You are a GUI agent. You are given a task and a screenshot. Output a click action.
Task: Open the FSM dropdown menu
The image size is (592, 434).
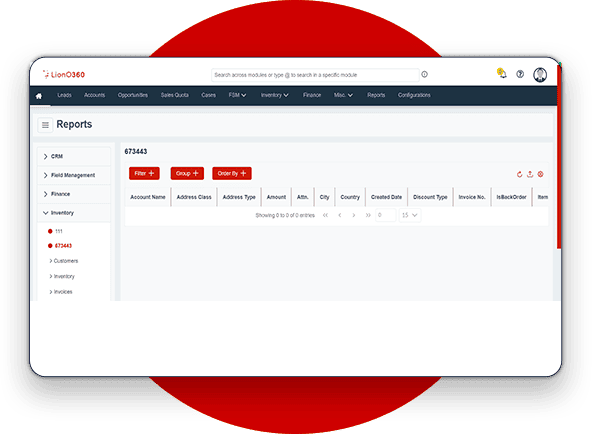tap(237, 95)
